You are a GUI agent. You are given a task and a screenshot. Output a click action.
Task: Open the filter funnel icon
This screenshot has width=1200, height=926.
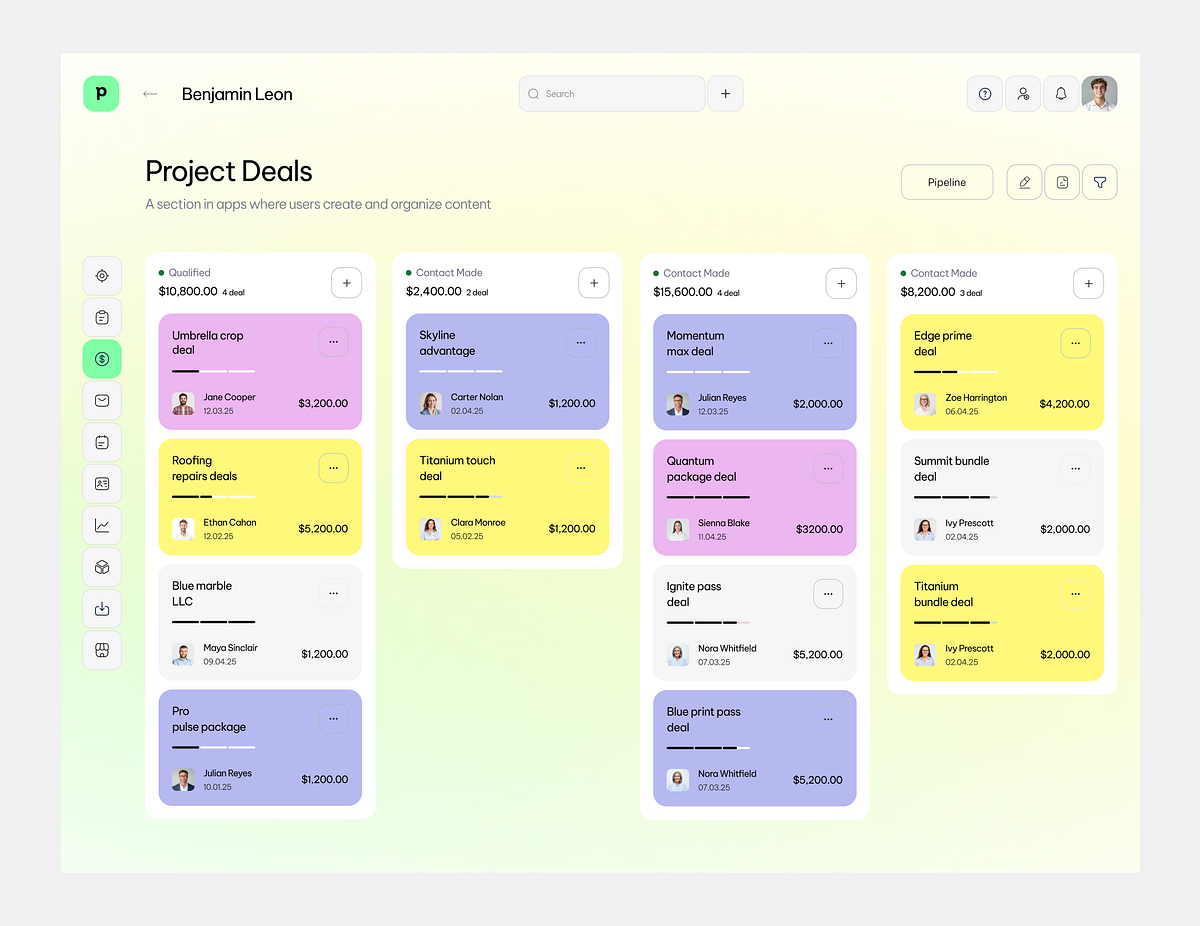pyautogui.click(x=1100, y=182)
